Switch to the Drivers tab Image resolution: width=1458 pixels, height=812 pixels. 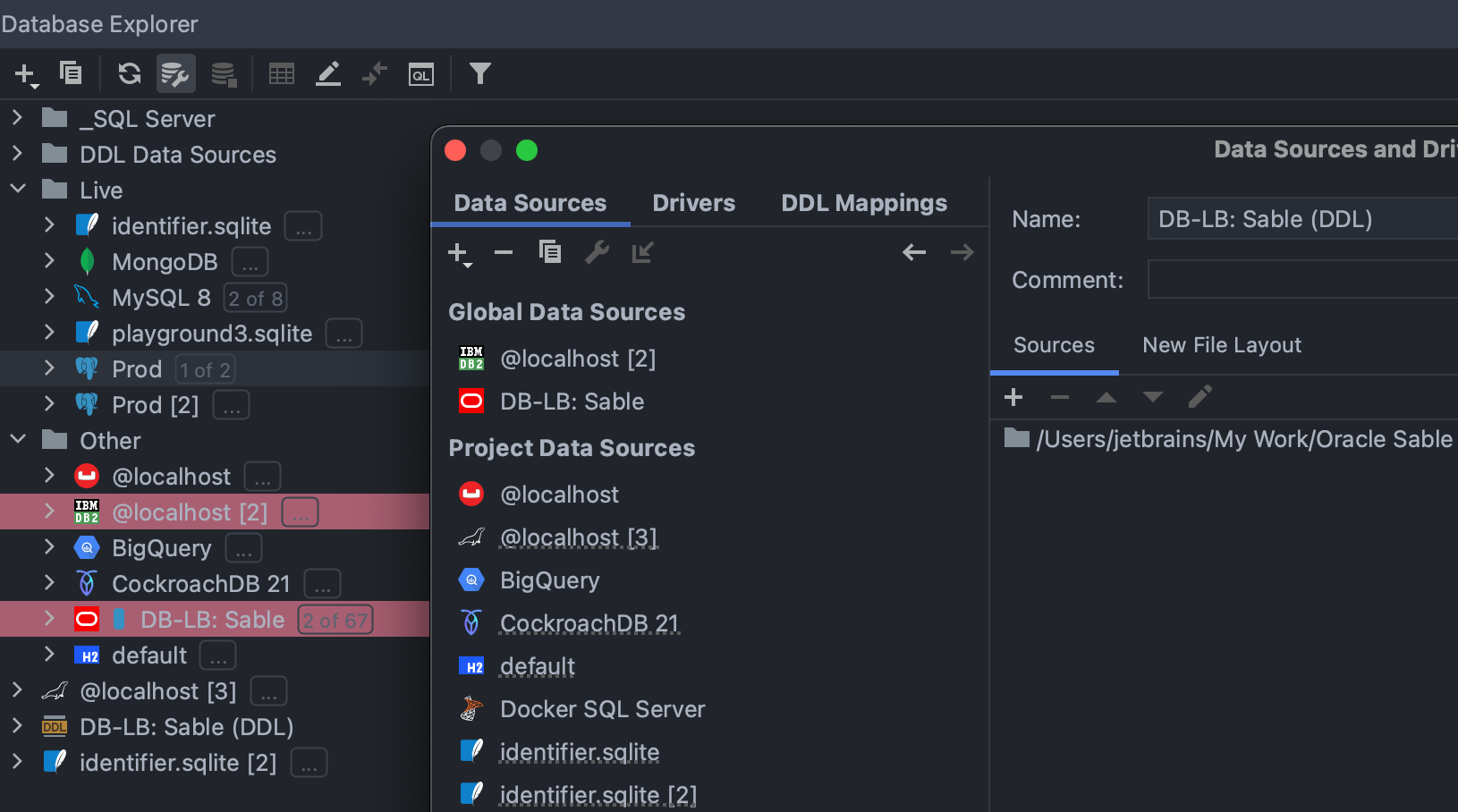pos(694,203)
